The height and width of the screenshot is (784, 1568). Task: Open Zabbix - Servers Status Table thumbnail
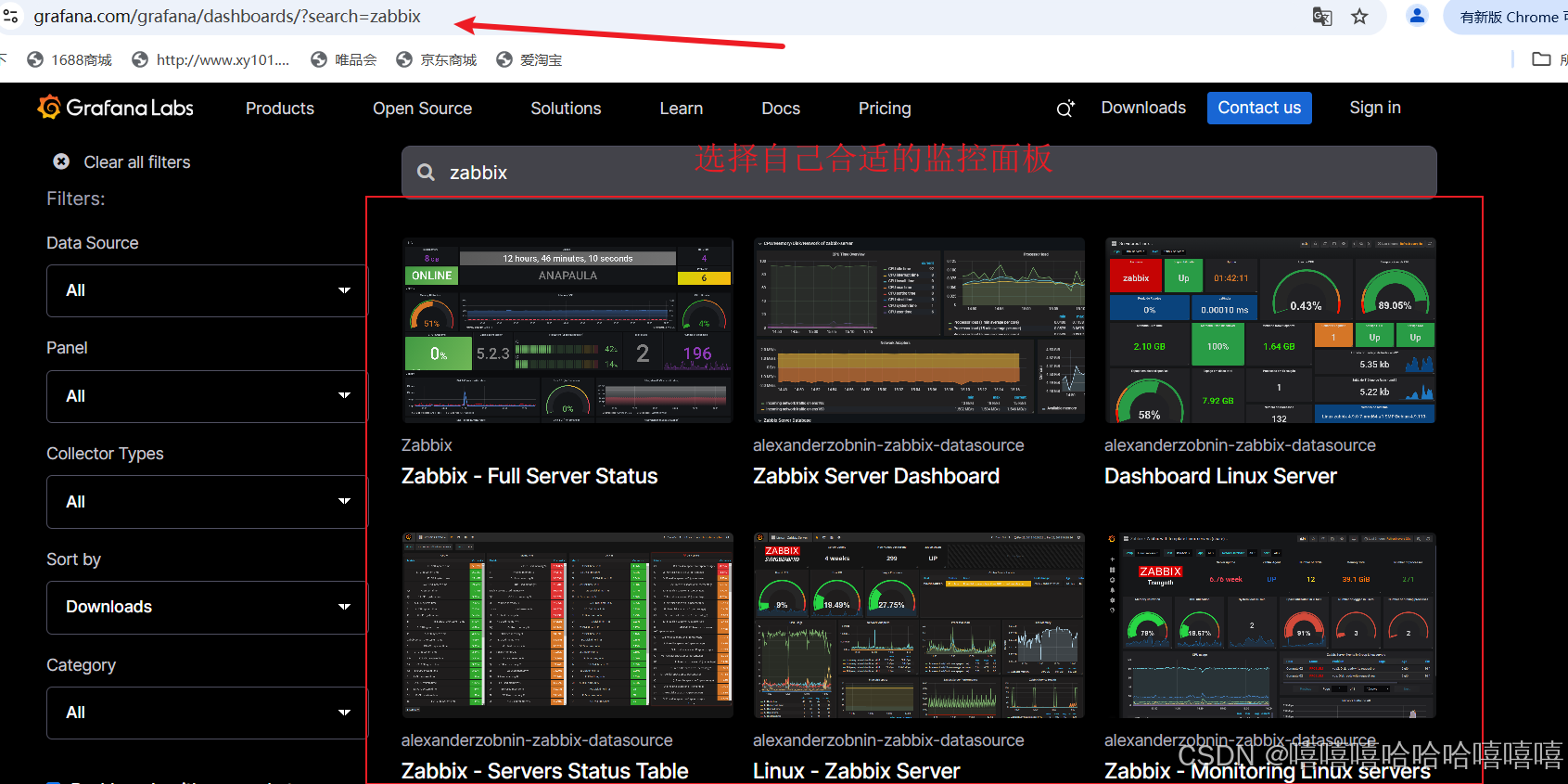click(567, 624)
